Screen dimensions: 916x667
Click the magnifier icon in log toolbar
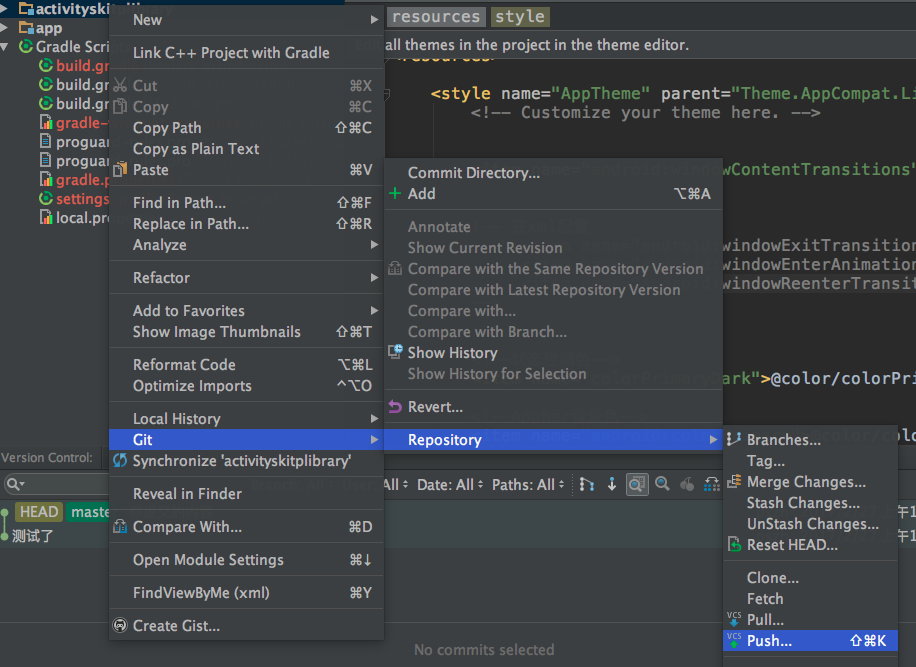pos(662,484)
